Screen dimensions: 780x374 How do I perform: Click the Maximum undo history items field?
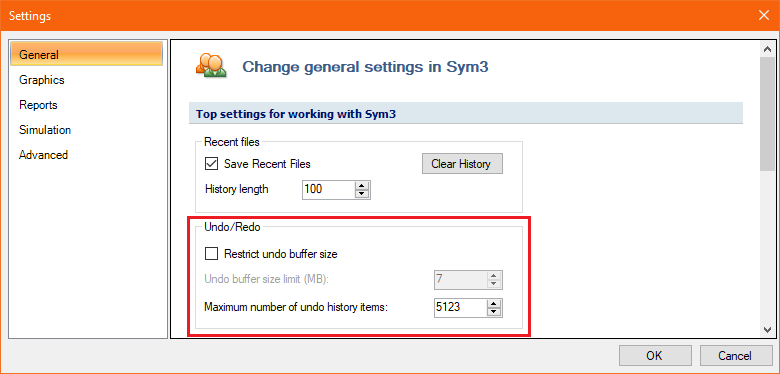(x=460, y=308)
